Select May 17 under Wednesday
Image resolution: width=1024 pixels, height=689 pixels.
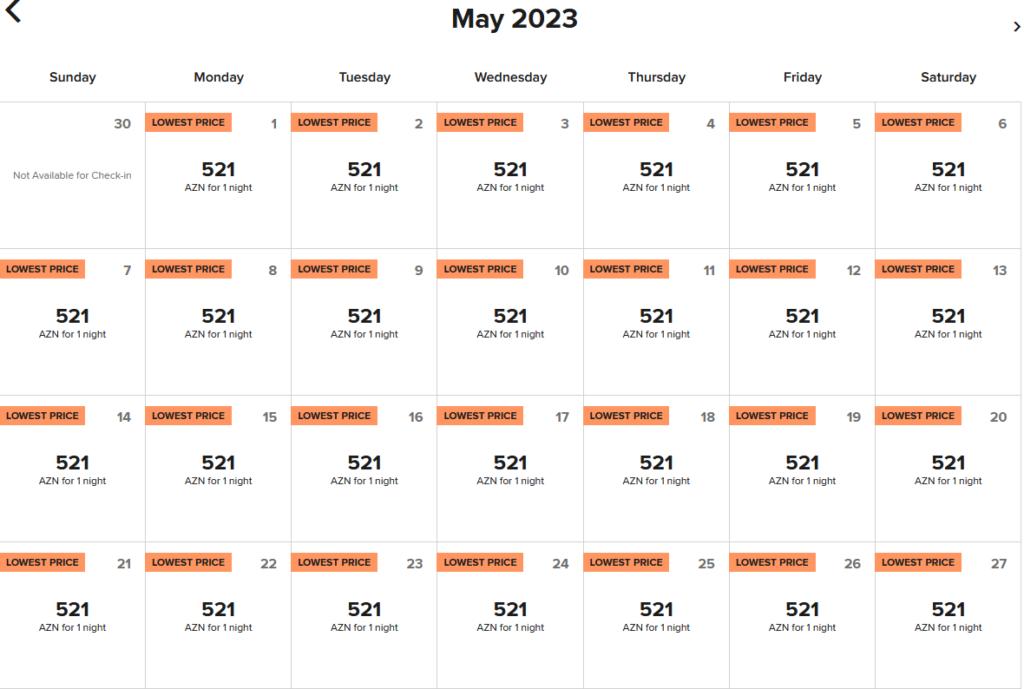pos(510,463)
